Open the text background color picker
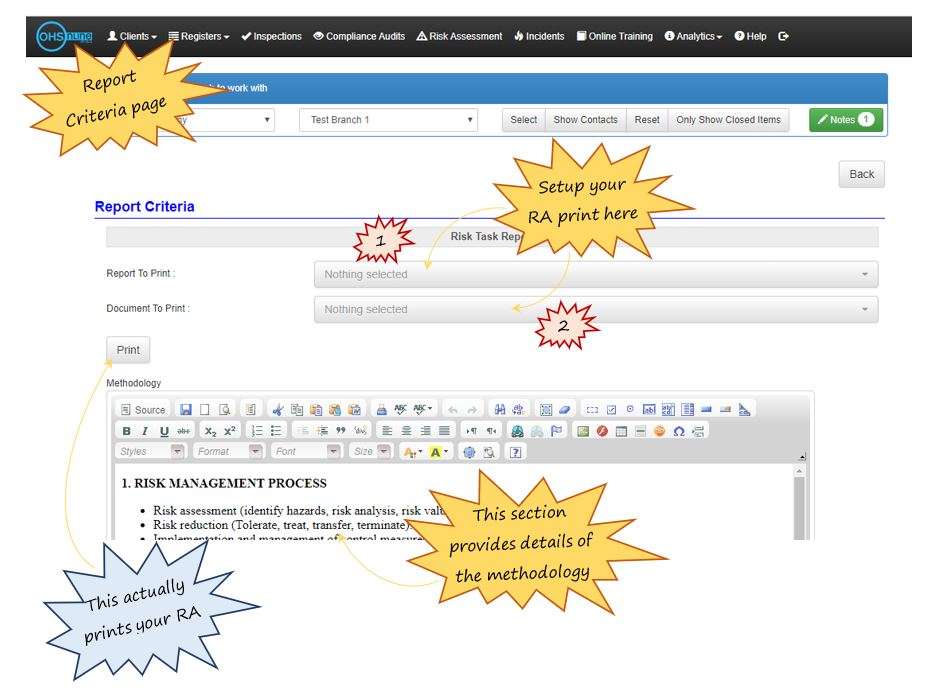 [441, 452]
